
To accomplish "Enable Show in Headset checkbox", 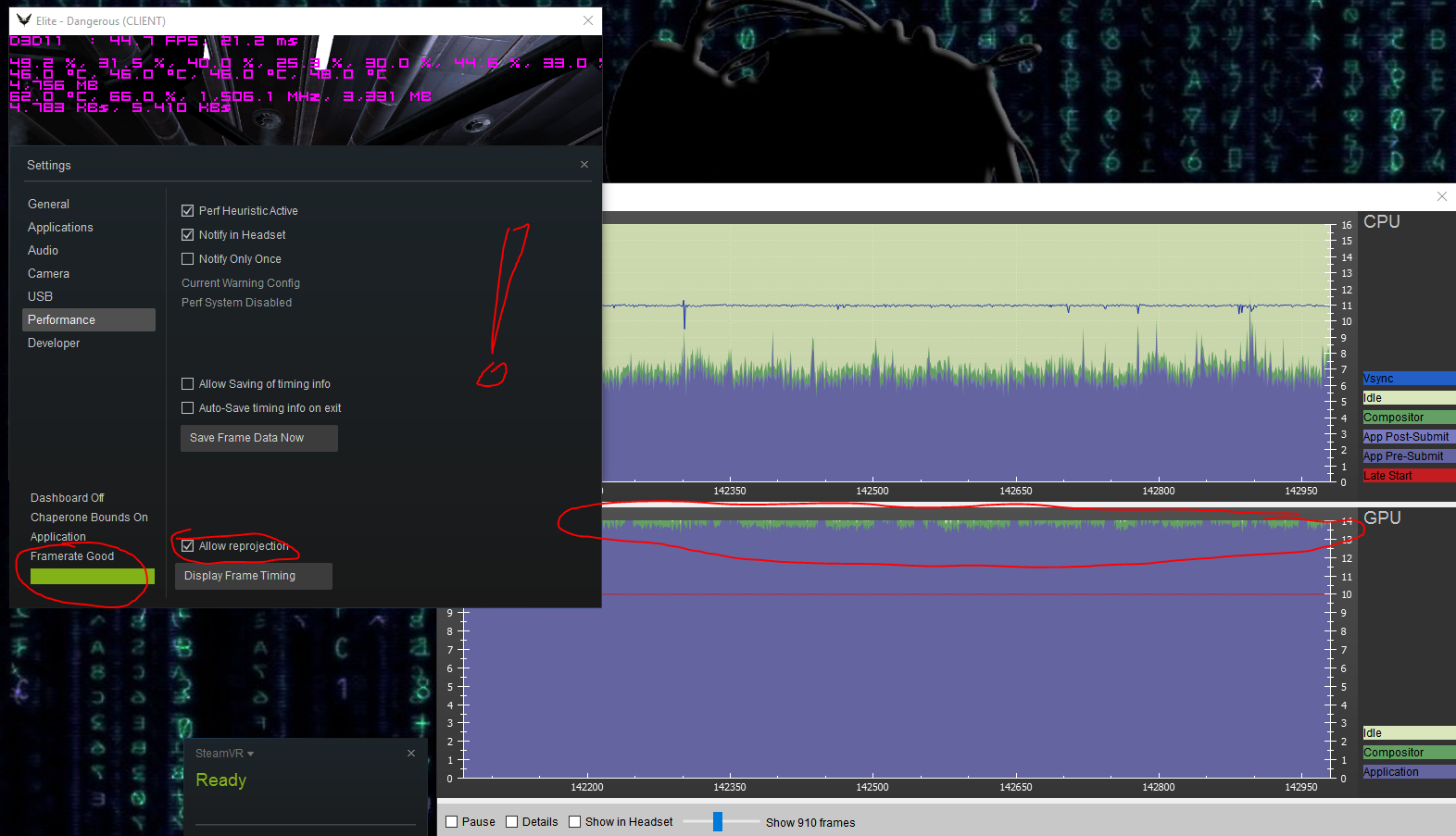I will 574,822.
